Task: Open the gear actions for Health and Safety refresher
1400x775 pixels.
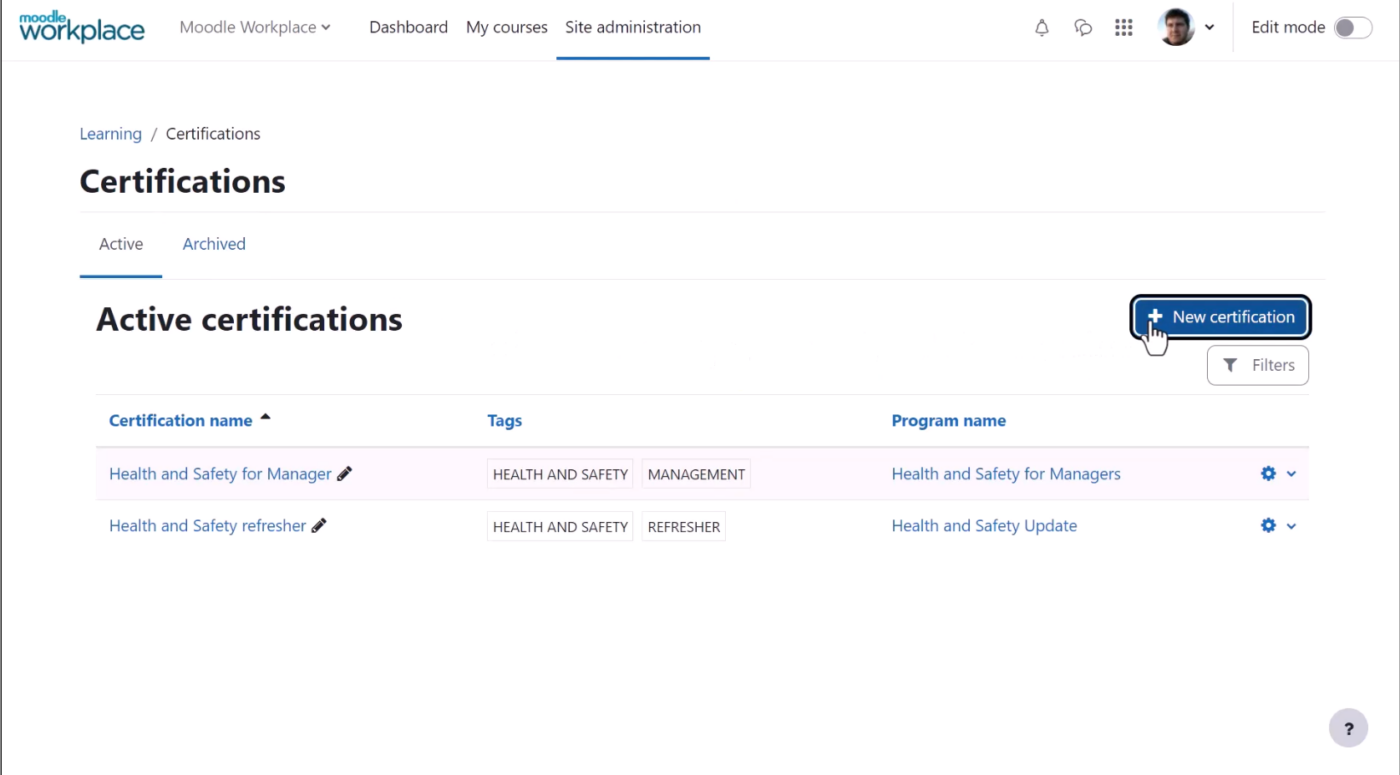Action: 1267,525
